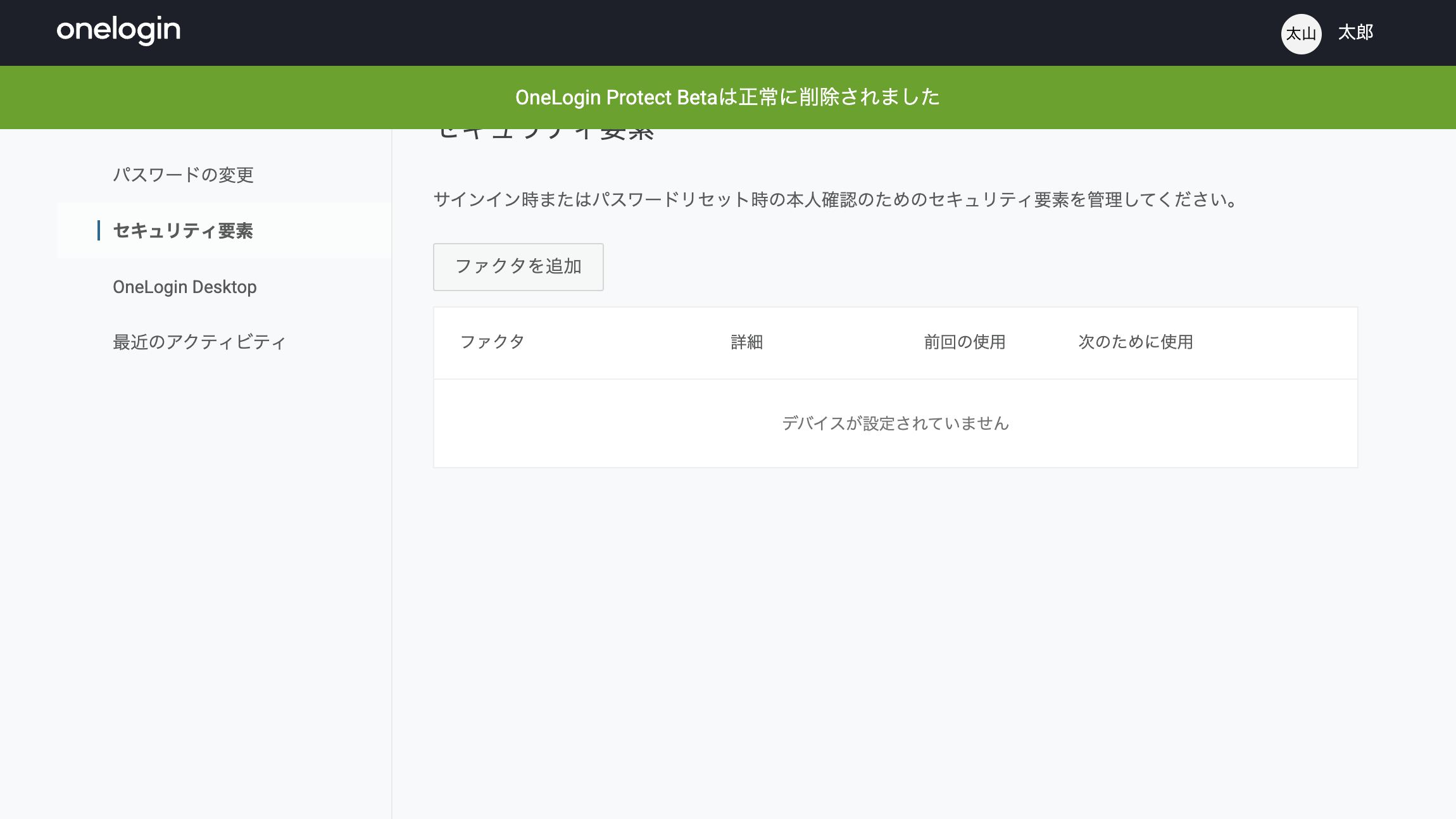The image size is (1456, 819).
Task: Click the サインイン時 description text
Action: pyautogui.click(x=836, y=200)
